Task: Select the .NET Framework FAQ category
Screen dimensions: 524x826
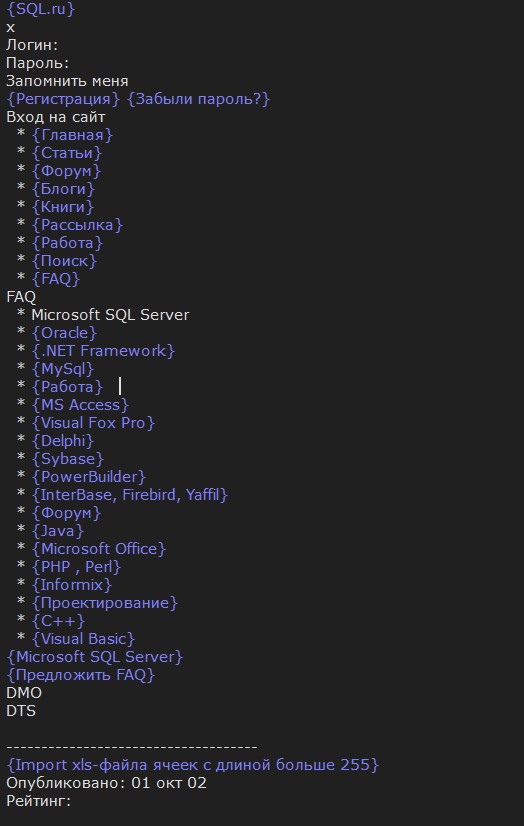Action: pos(103,351)
